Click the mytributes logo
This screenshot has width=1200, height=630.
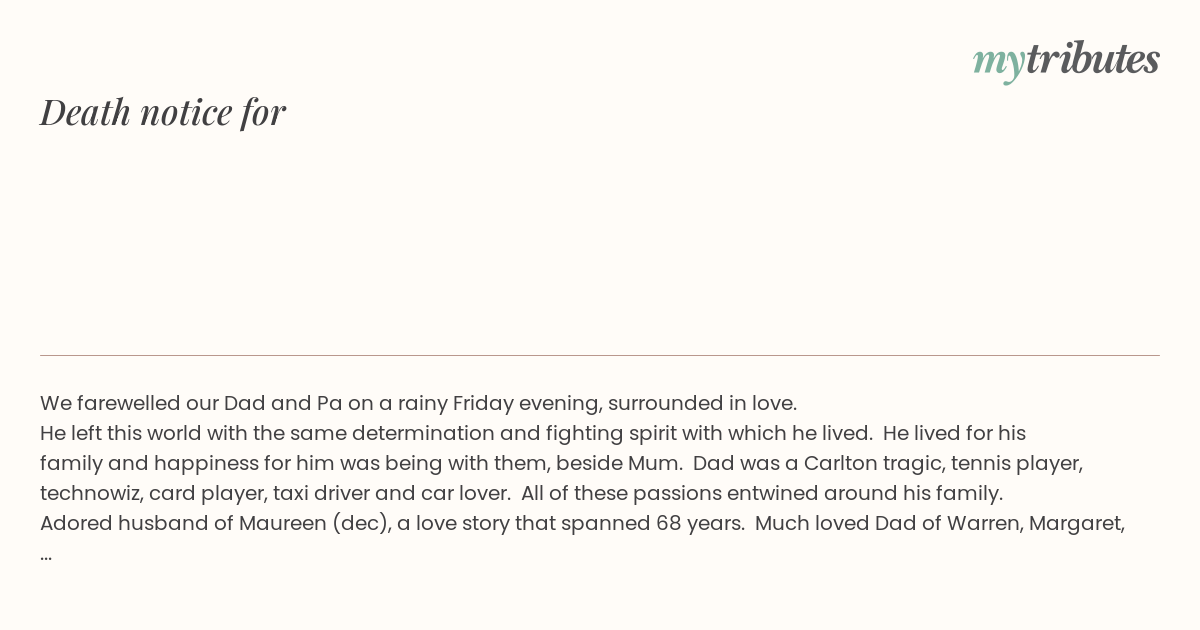(x=1066, y=60)
